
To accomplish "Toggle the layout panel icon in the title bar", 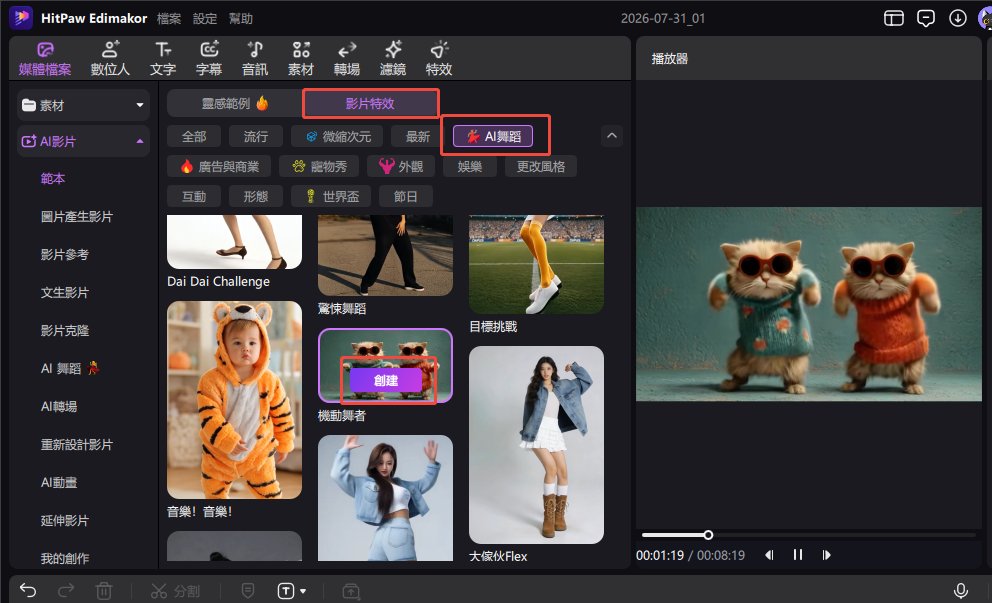I will (x=893, y=18).
